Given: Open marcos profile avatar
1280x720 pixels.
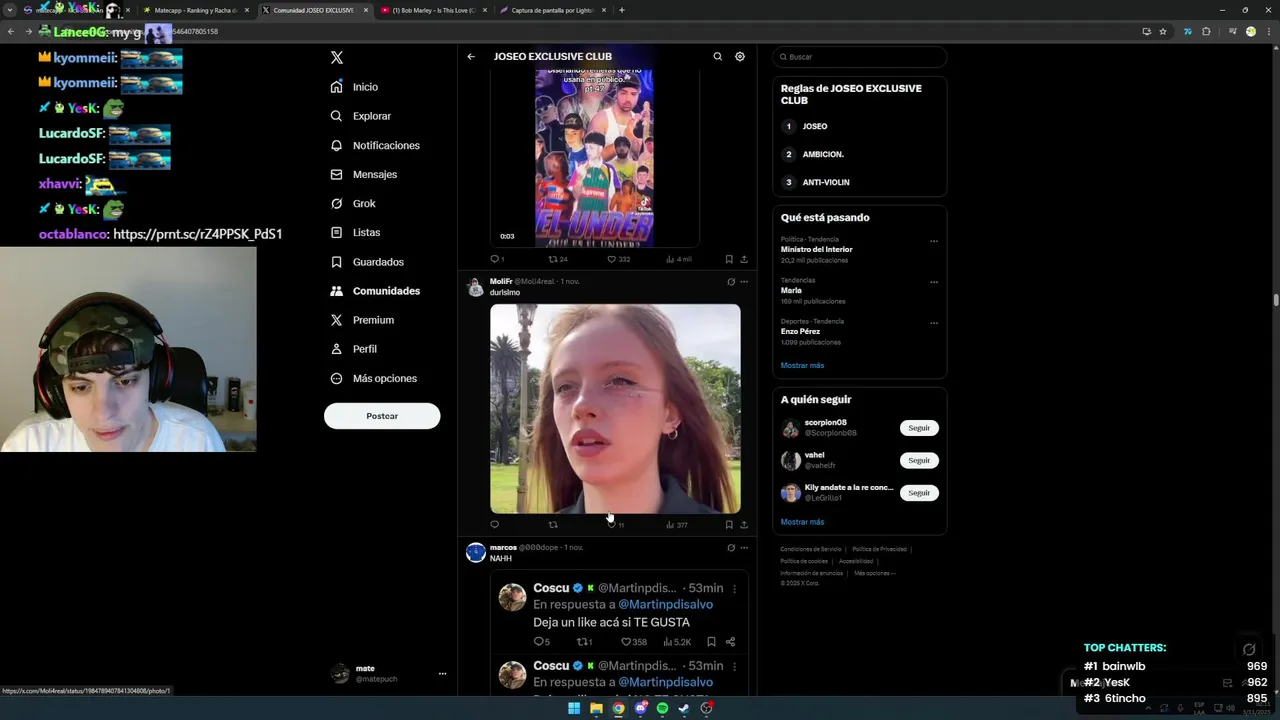Looking at the screenshot, I should coord(476,552).
